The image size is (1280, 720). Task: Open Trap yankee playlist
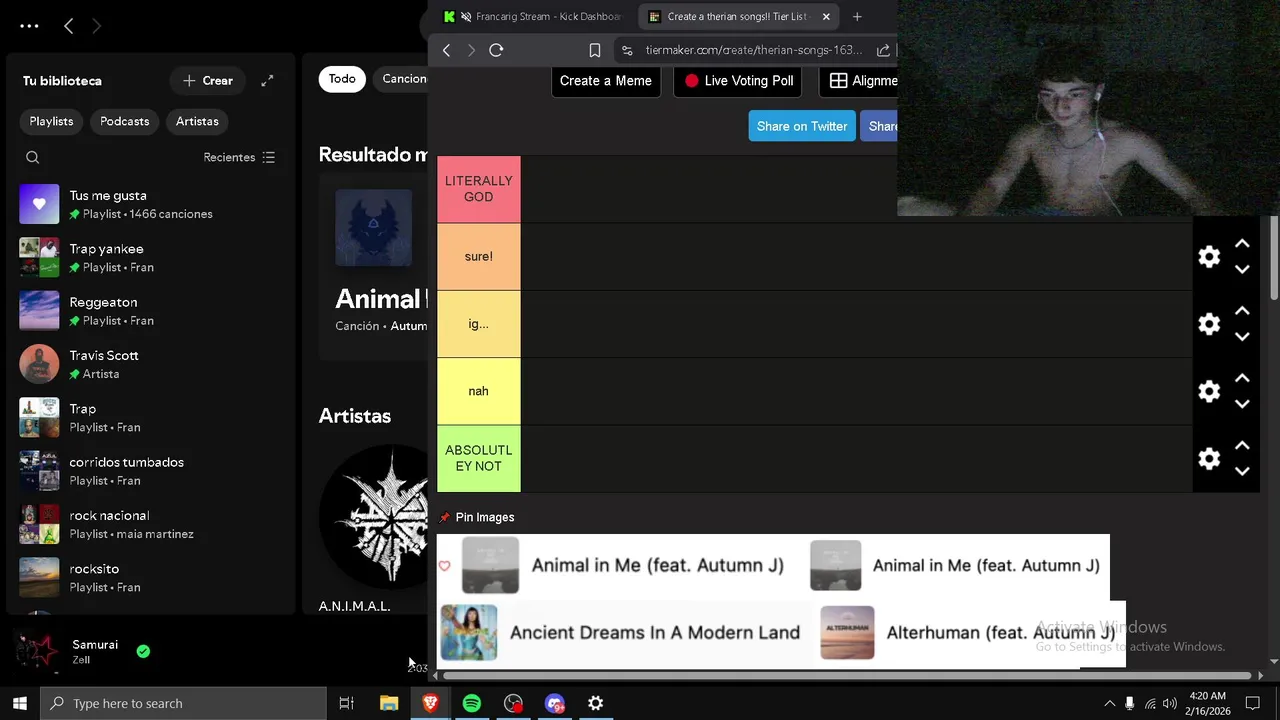pos(150,258)
